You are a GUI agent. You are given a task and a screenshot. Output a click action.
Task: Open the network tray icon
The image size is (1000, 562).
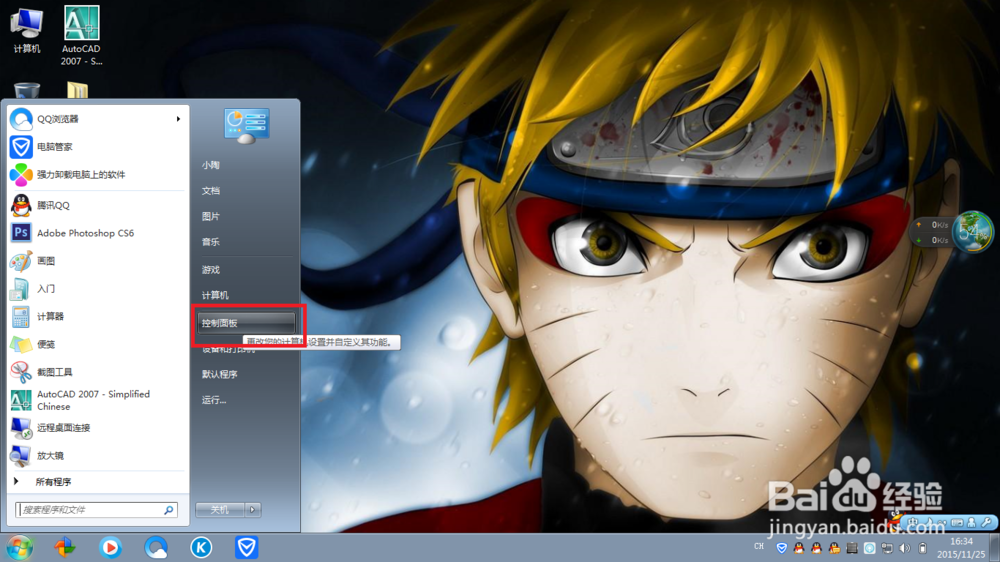pyautogui.click(x=887, y=548)
